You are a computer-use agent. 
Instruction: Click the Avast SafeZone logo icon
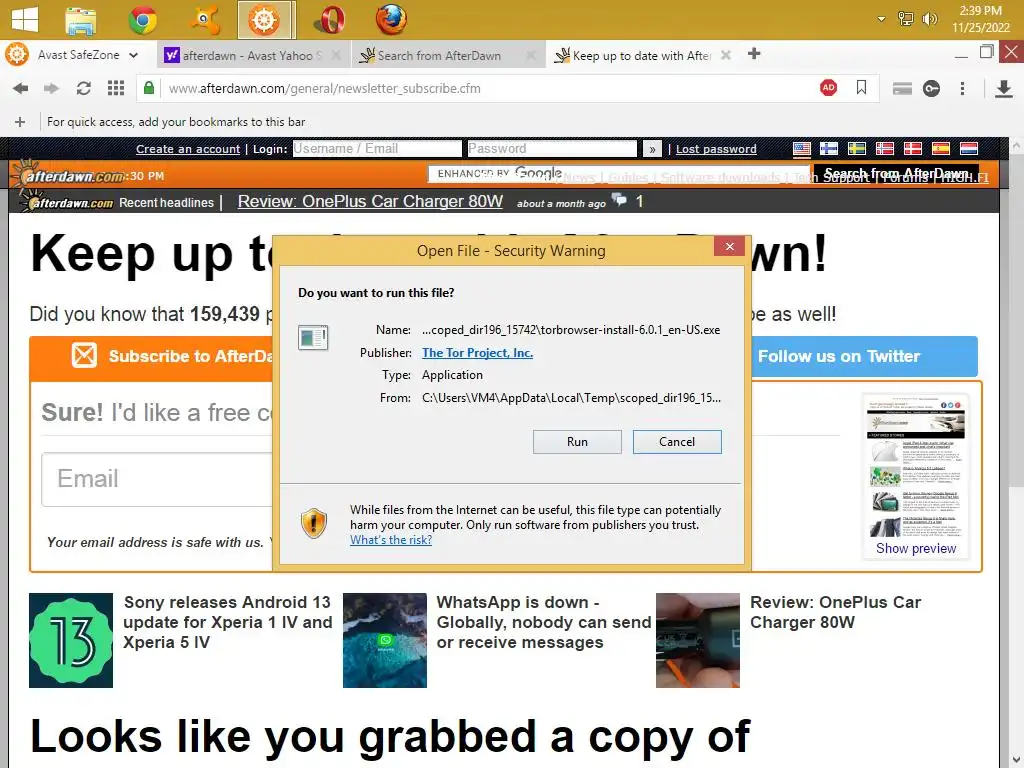17,54
